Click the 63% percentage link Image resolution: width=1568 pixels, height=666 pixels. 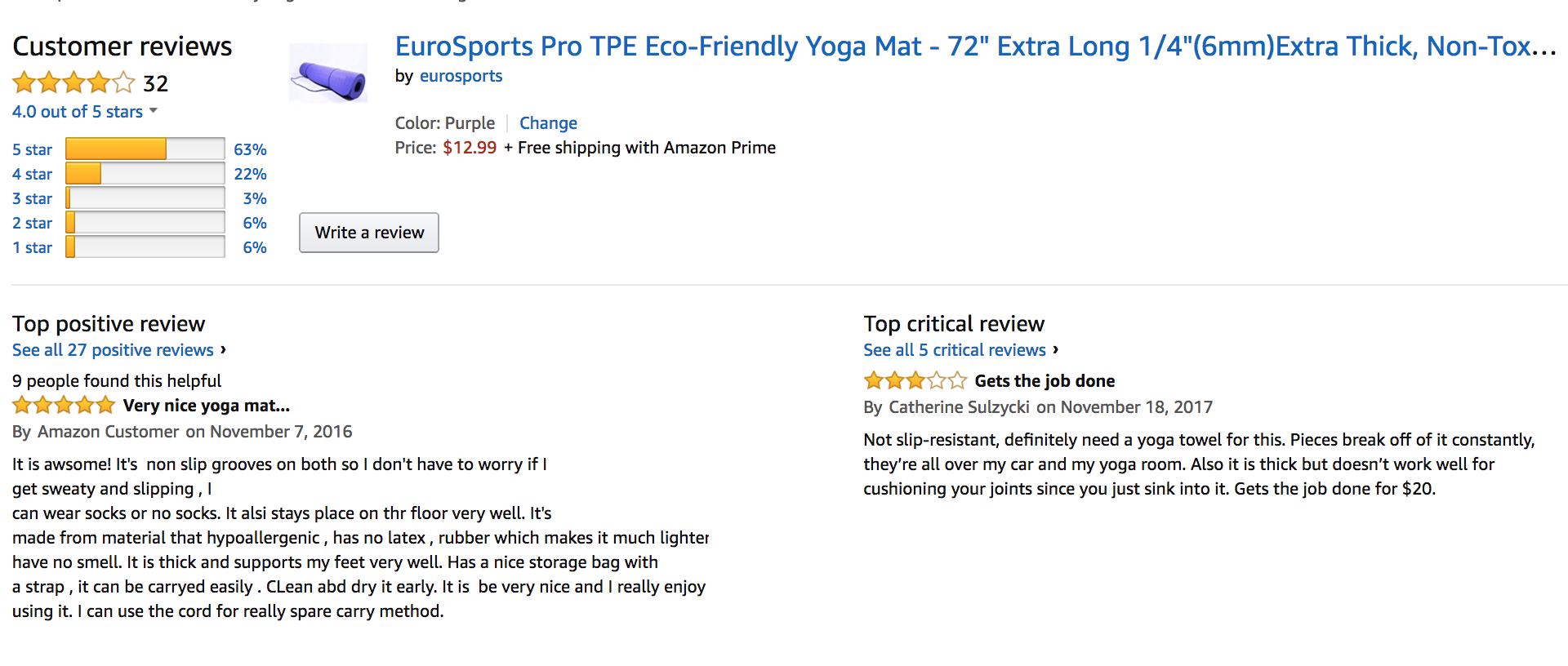(250, 149)
